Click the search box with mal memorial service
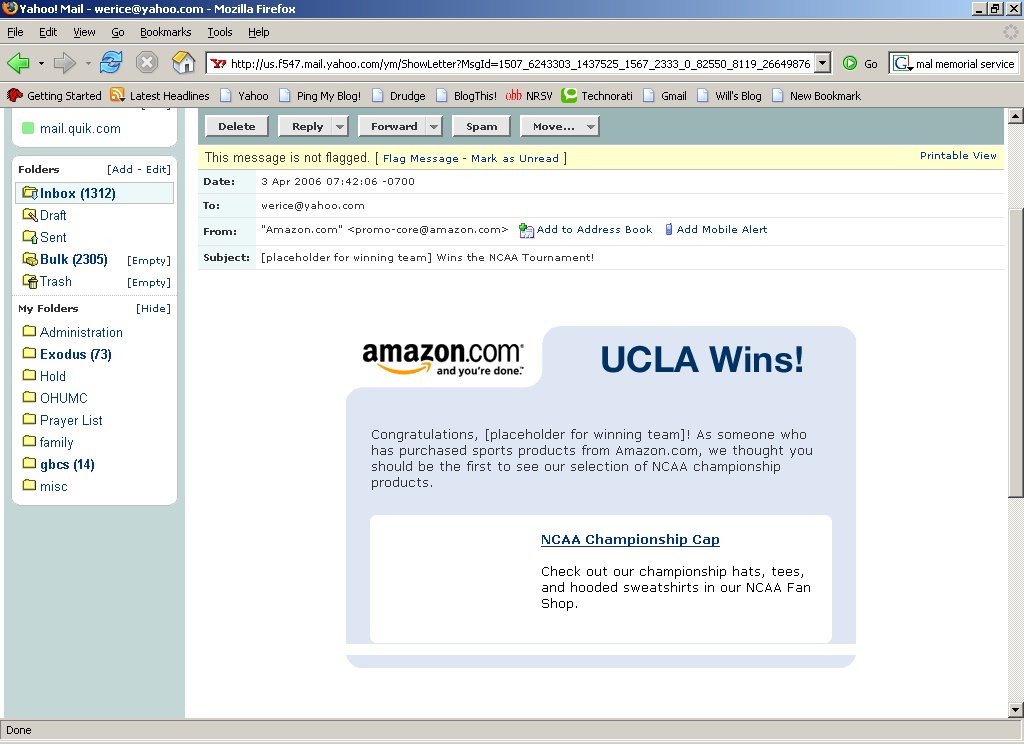 point(965,63)
